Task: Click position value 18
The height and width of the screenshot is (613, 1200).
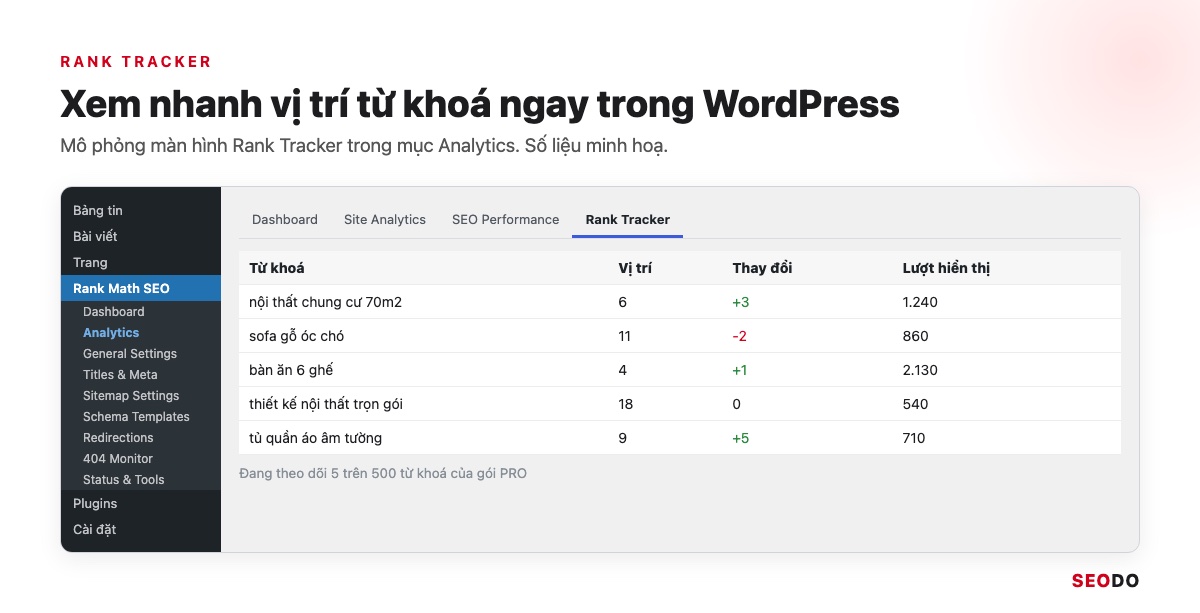Action: 626,404
